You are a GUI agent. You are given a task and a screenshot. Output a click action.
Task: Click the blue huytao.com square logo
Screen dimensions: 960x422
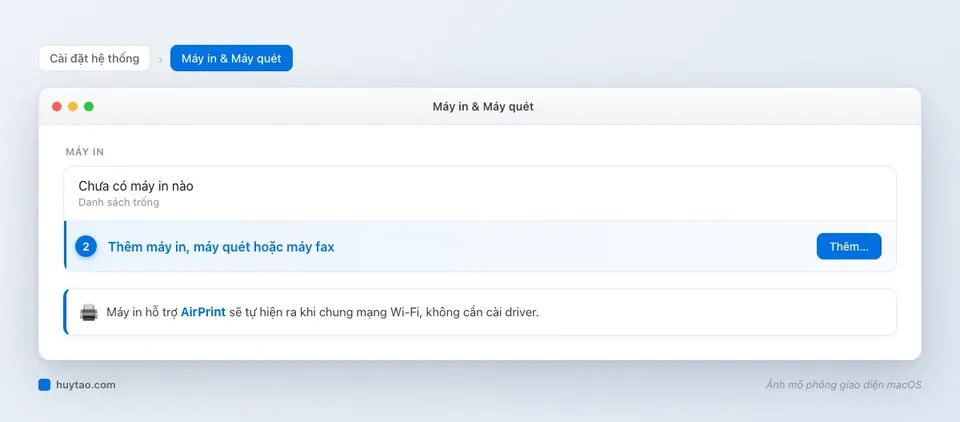(x=44, y=385)
